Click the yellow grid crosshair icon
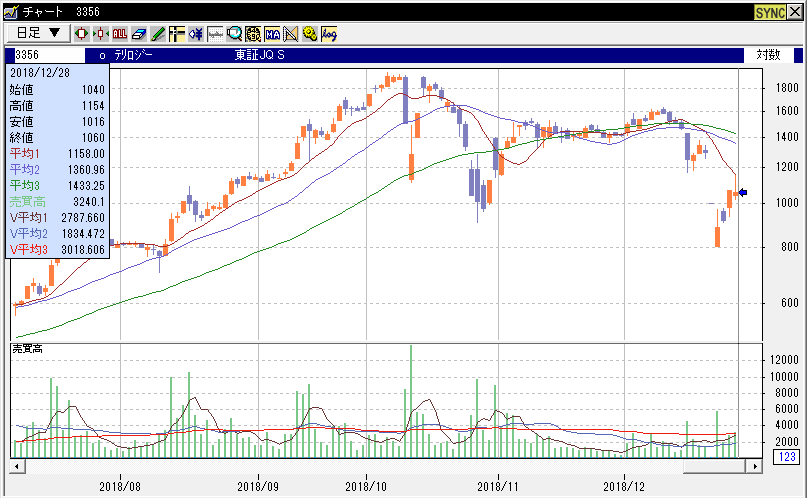This screenshot has width=807, height=498. [177, 33]
